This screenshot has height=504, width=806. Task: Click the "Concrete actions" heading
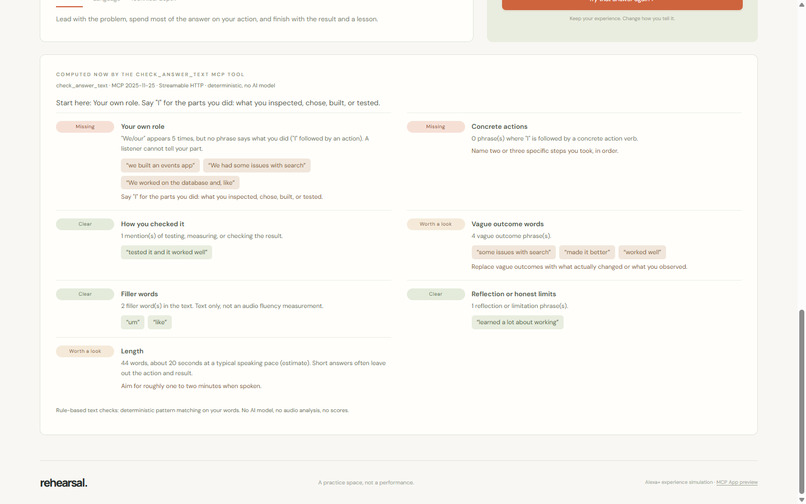[499, 127]
